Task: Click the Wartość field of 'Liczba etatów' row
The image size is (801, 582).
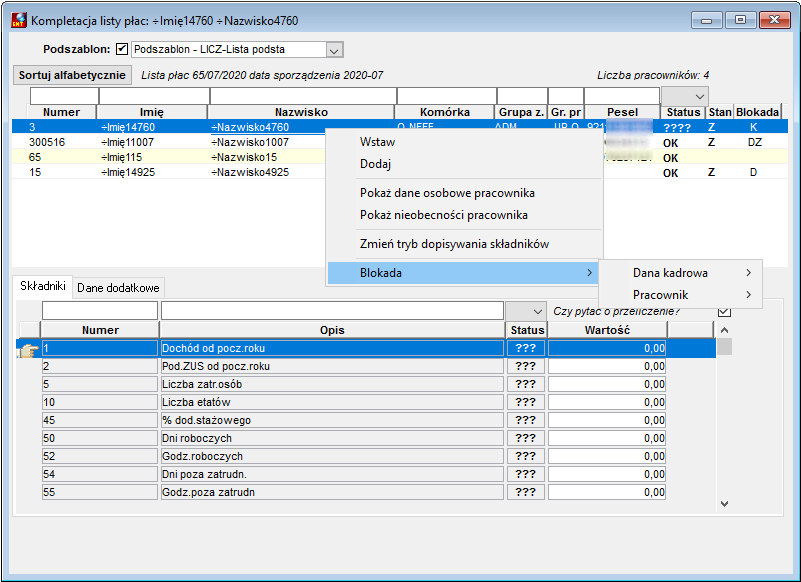Action: pos(607,402)
